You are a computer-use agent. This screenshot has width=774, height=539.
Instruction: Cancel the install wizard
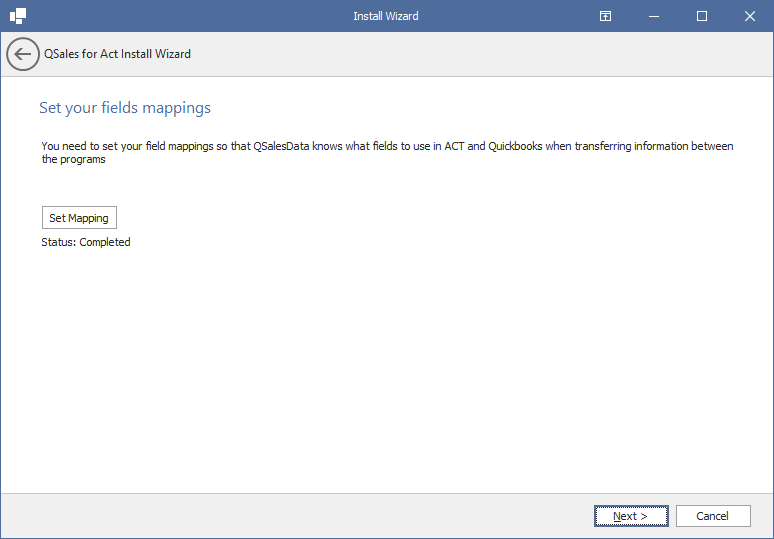713,516
